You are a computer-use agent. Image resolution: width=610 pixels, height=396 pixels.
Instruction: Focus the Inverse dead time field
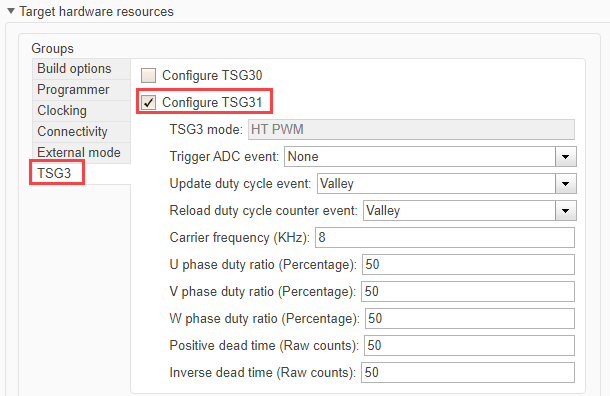468,373
